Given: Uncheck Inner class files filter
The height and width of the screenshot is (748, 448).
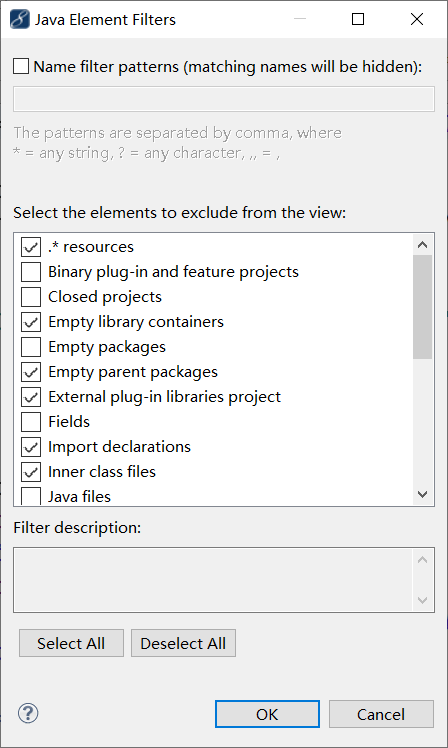Looking at the screenshot, I should pos(31,472).
